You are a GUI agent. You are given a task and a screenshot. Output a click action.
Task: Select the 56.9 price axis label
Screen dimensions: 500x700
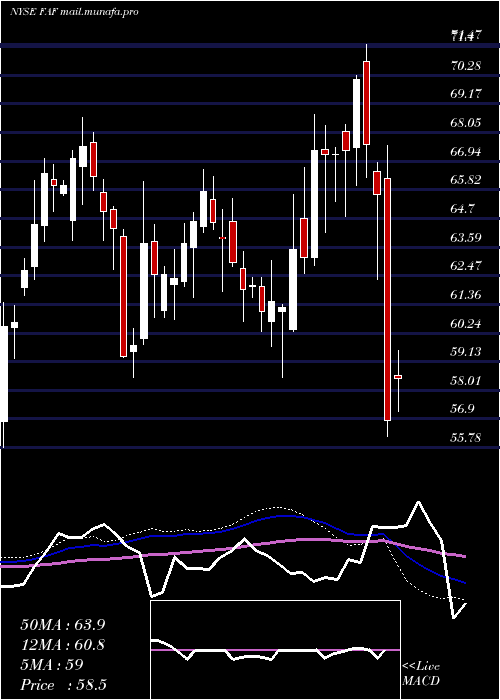(462, 409)
